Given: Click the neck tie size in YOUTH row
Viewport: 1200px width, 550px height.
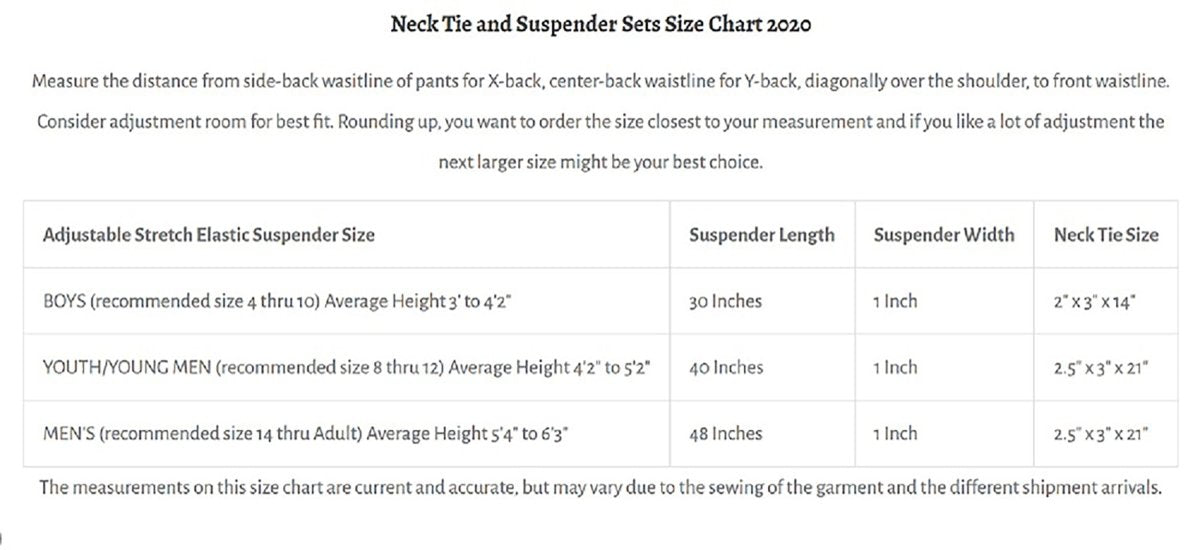Looking at the screenshot, I should (x=1101, y=368).
